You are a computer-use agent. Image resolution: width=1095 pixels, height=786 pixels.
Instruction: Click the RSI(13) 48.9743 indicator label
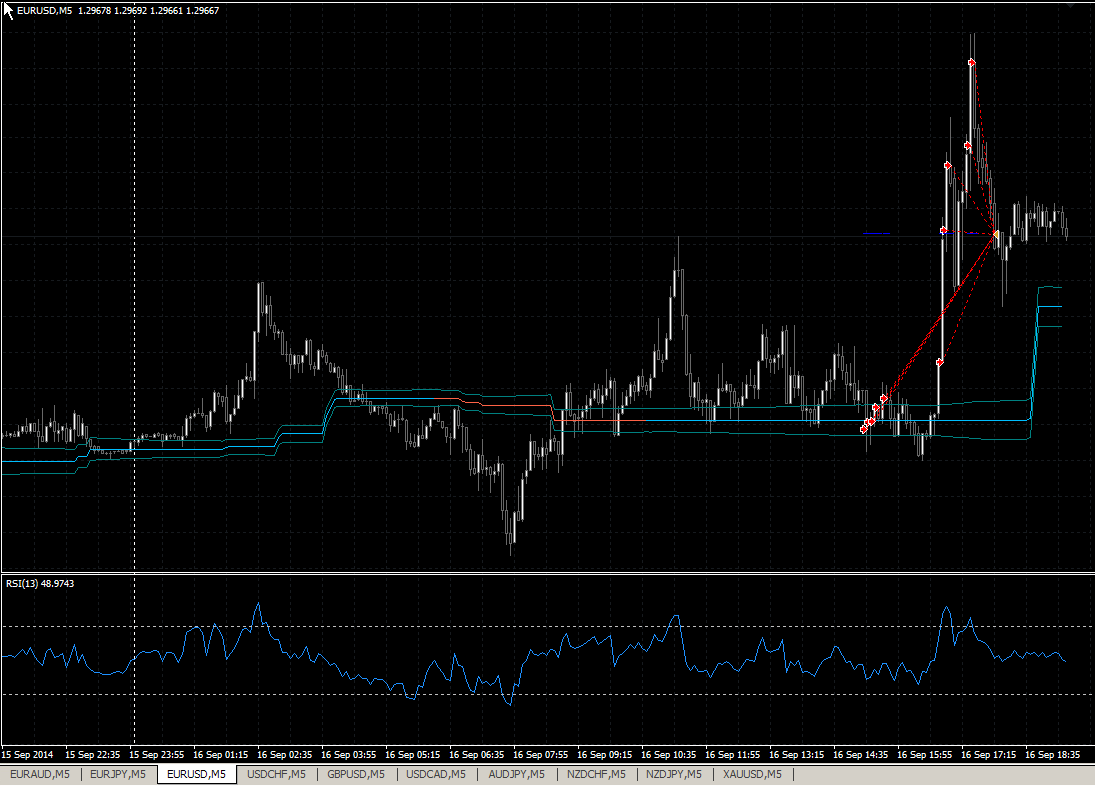[x=40, y=584]
